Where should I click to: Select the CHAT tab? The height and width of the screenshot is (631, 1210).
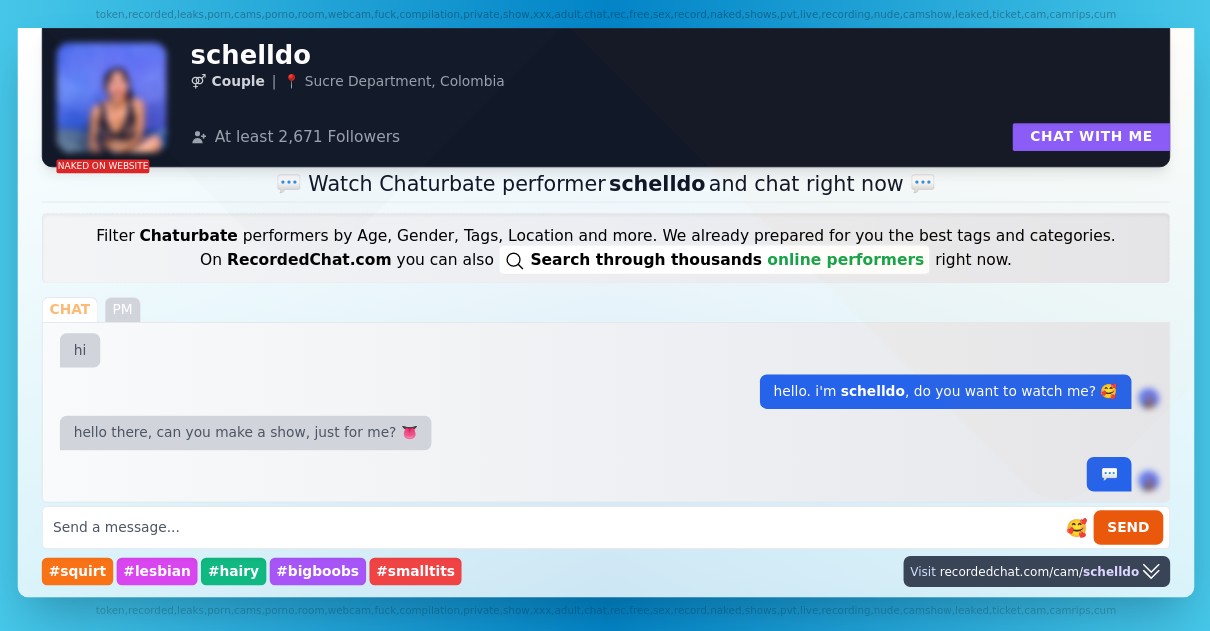coord(70,310)
